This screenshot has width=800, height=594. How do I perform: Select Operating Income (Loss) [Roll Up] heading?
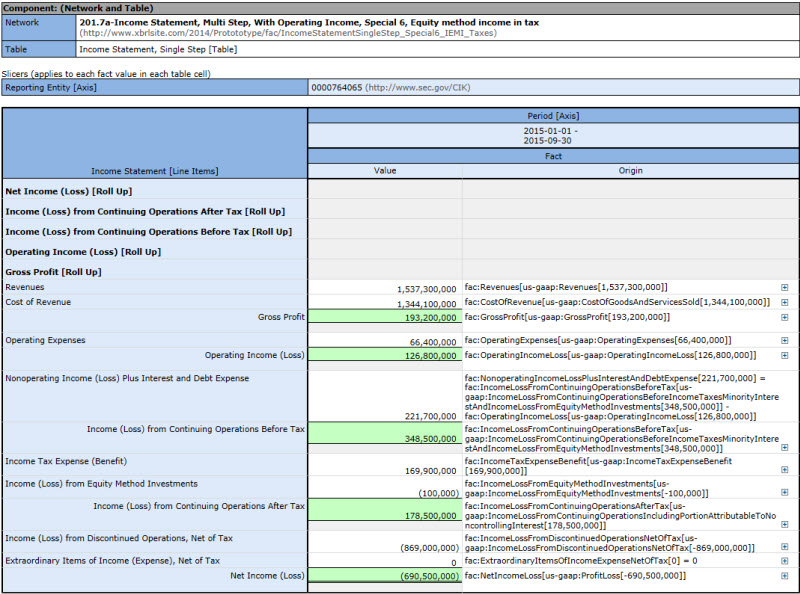coord(83,252)
